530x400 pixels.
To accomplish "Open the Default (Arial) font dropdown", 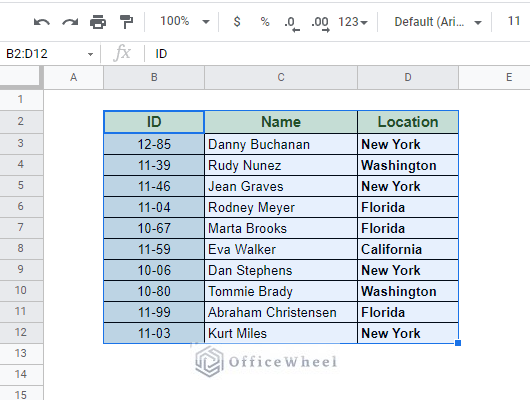I will [x=438, y=22].
